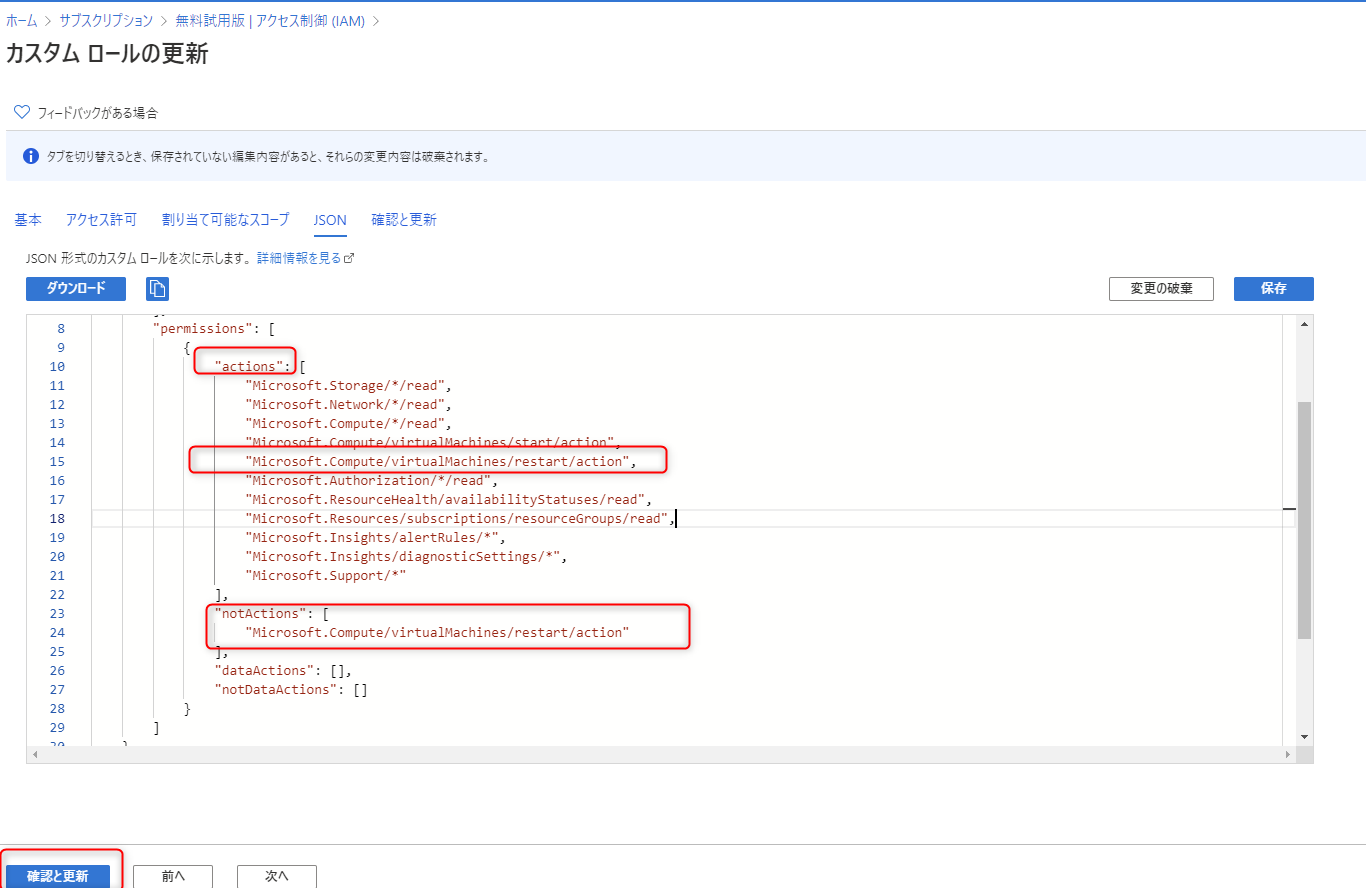Click line number 23 in gutter
Screen dimensions: 1366x888
pos(56,613)
